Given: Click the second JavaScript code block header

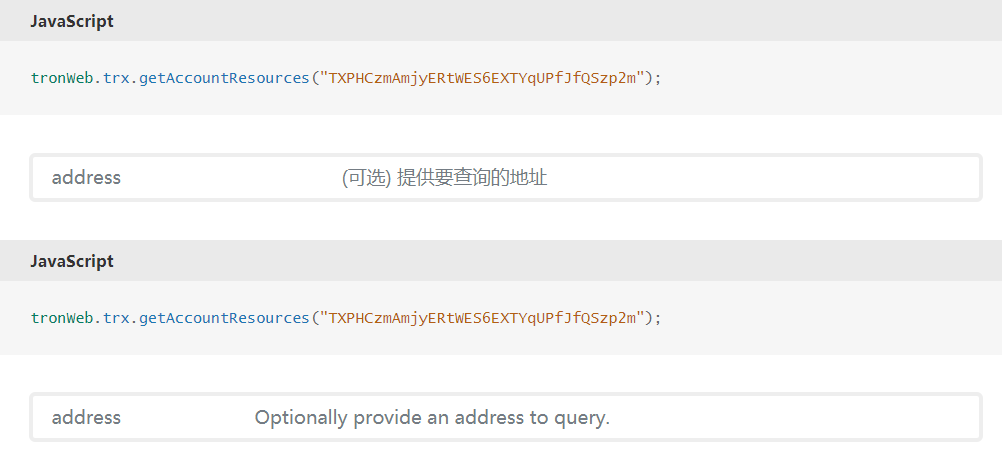Looking at the screenshot, I should click(x=501, y=261).
